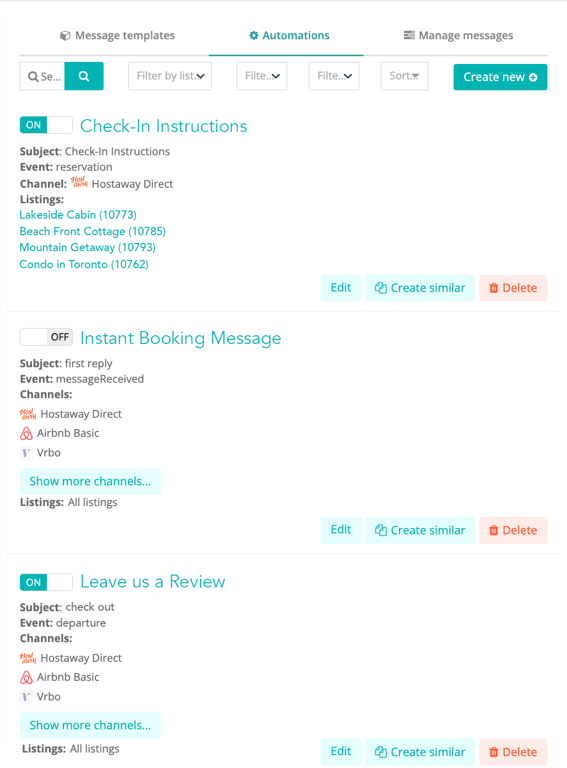
Task: Edit the Check-In Instructions automation
Action: click(x=341, y=288)
